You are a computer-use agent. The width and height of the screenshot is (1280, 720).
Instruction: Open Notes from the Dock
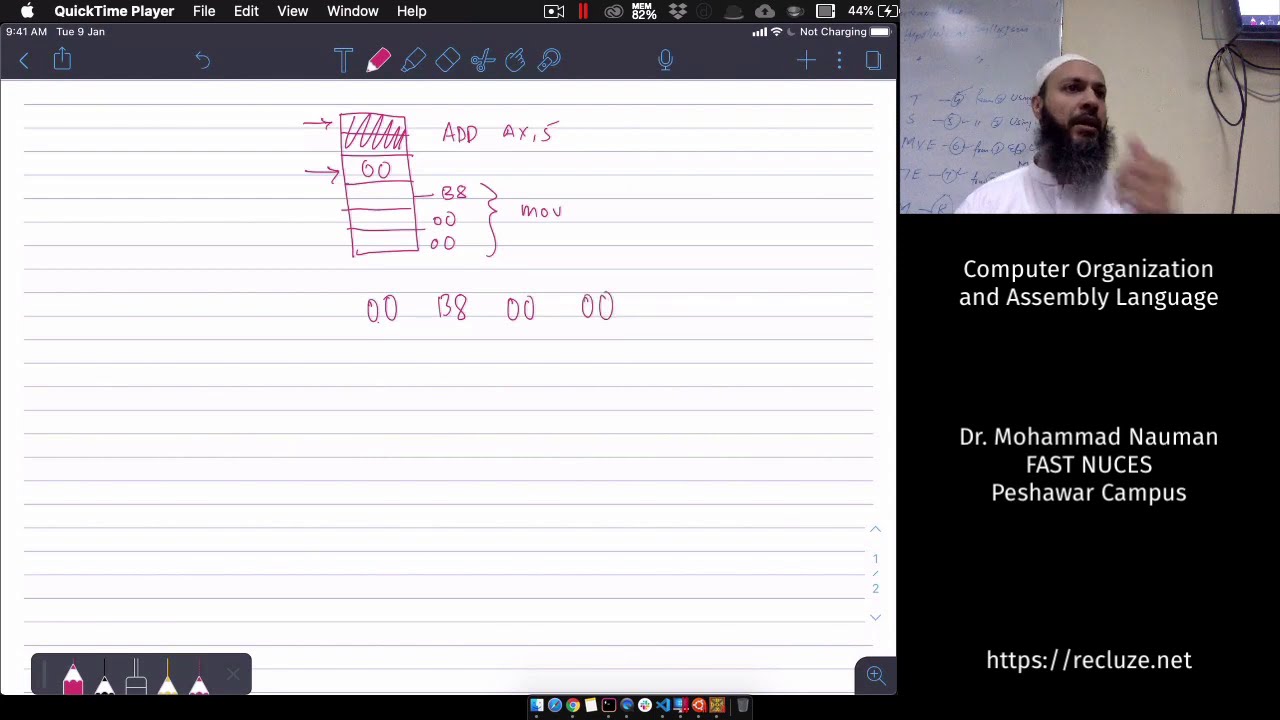(591, 705)
